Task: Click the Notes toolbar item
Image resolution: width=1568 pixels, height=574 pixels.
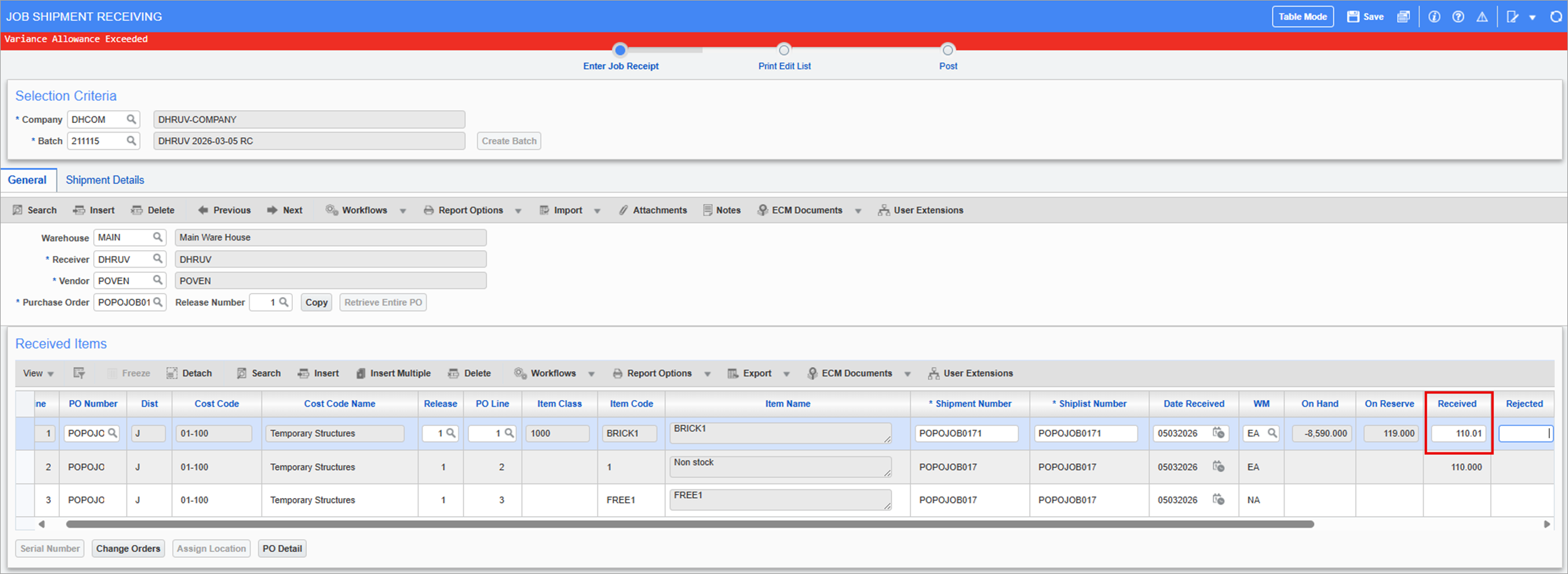Action: 722,210
